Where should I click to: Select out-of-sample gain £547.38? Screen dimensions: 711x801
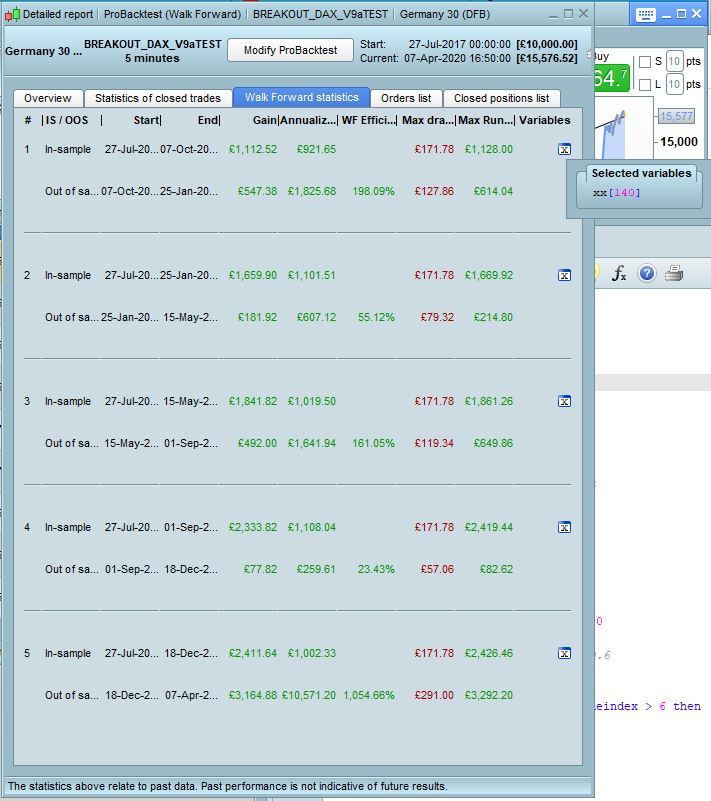pyautogui.click(x=257, y=191)
